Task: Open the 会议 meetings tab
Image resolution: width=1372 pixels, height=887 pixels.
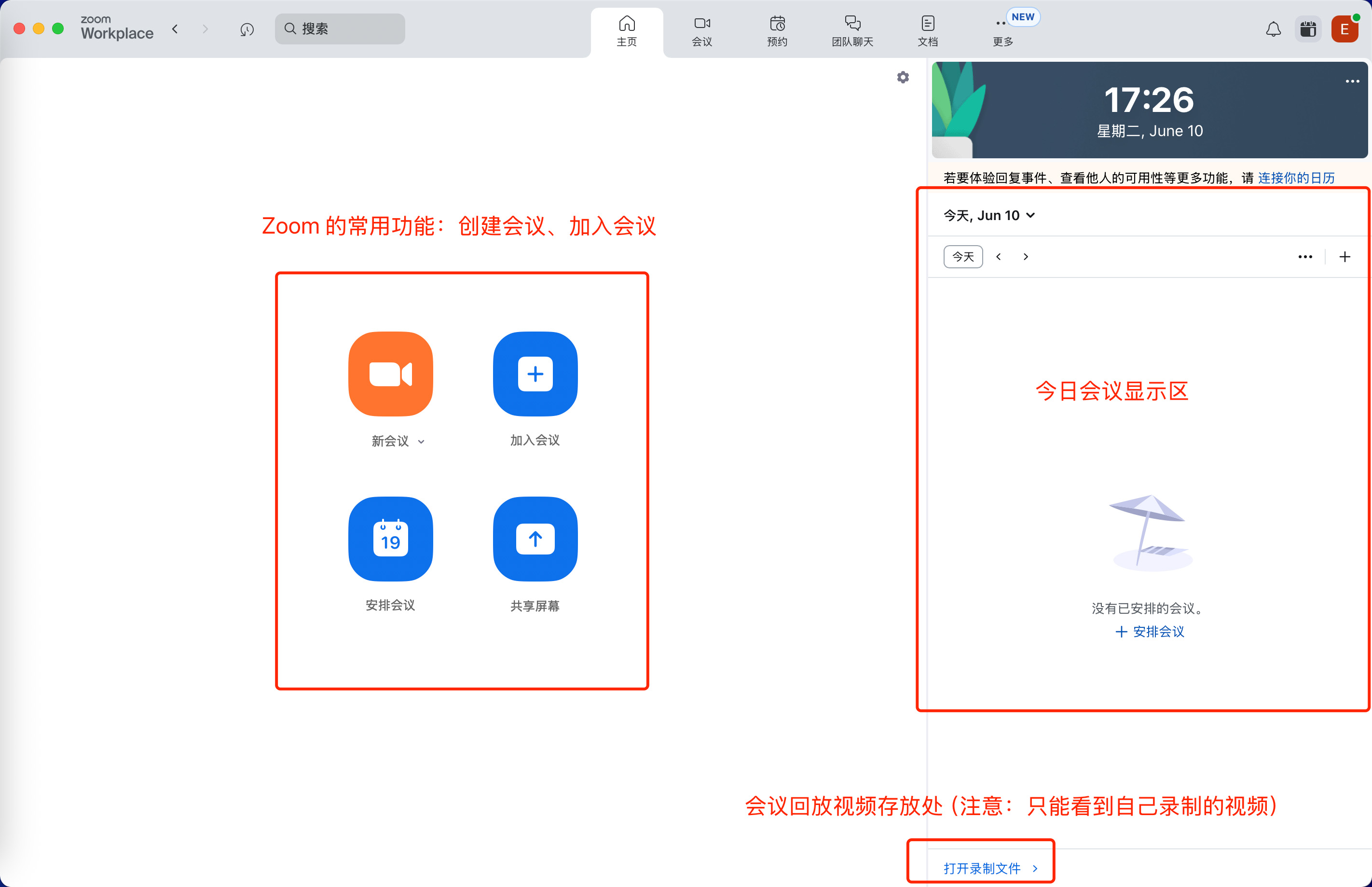Action: 702,32
